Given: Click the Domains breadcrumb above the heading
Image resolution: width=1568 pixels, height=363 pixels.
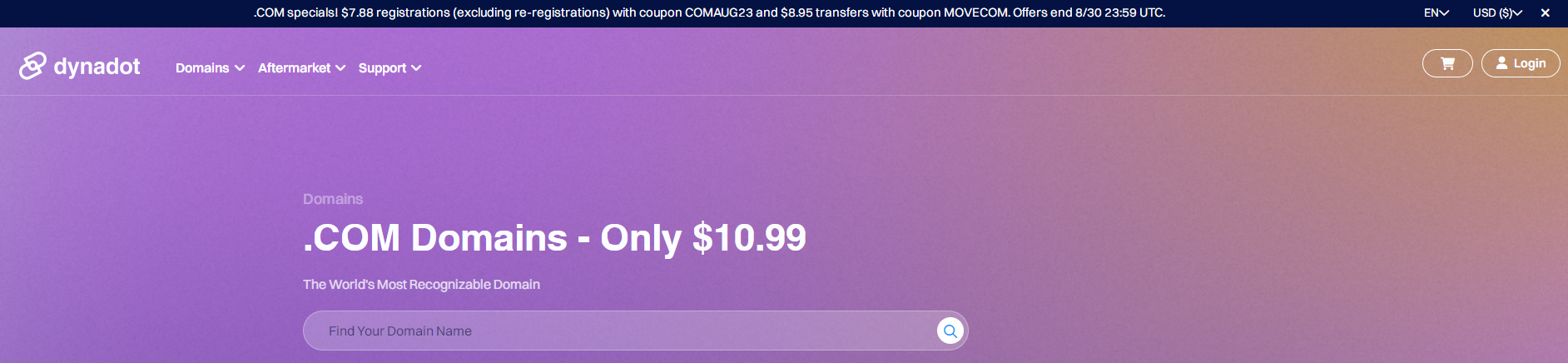Looking at the screenshot, I should [x=333, y=199].
